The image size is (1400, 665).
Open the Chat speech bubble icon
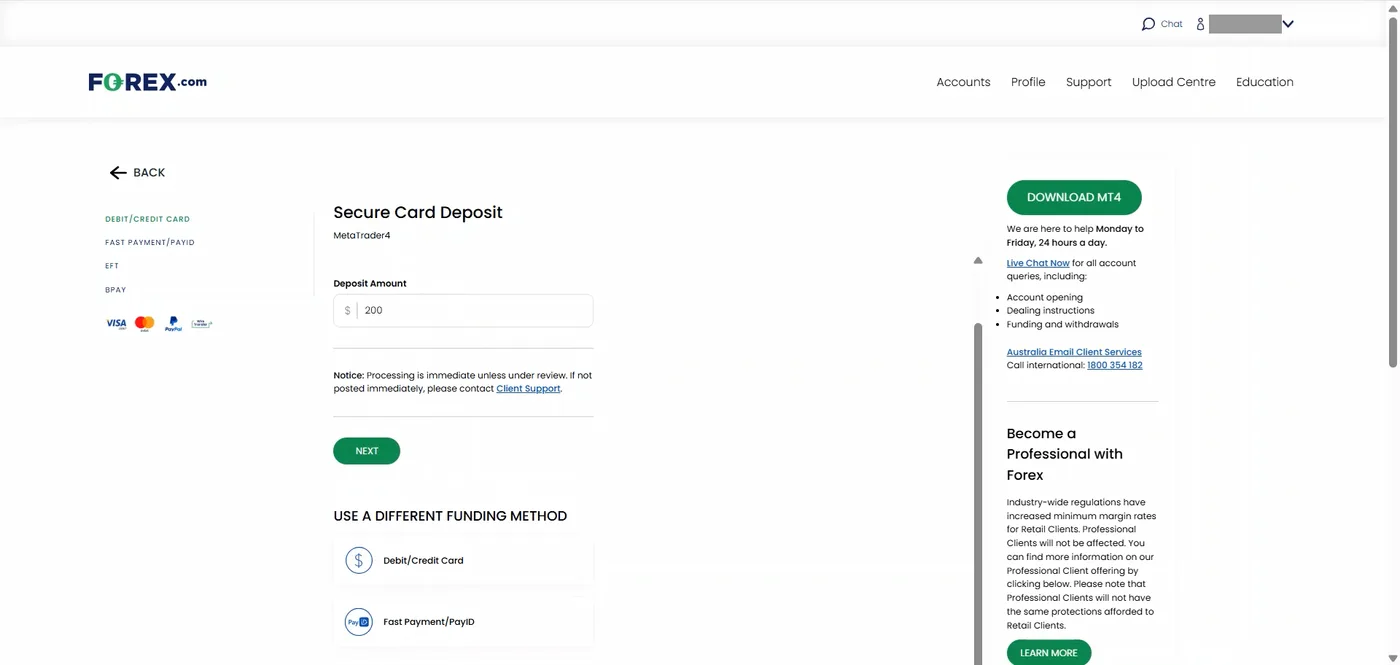pyautogui.click(x=1148, y=24)
